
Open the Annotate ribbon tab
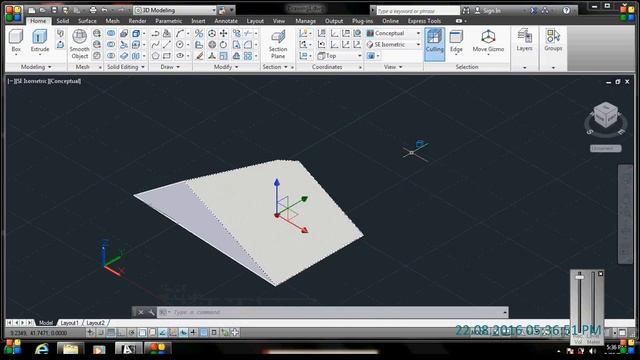click(226, 21)
